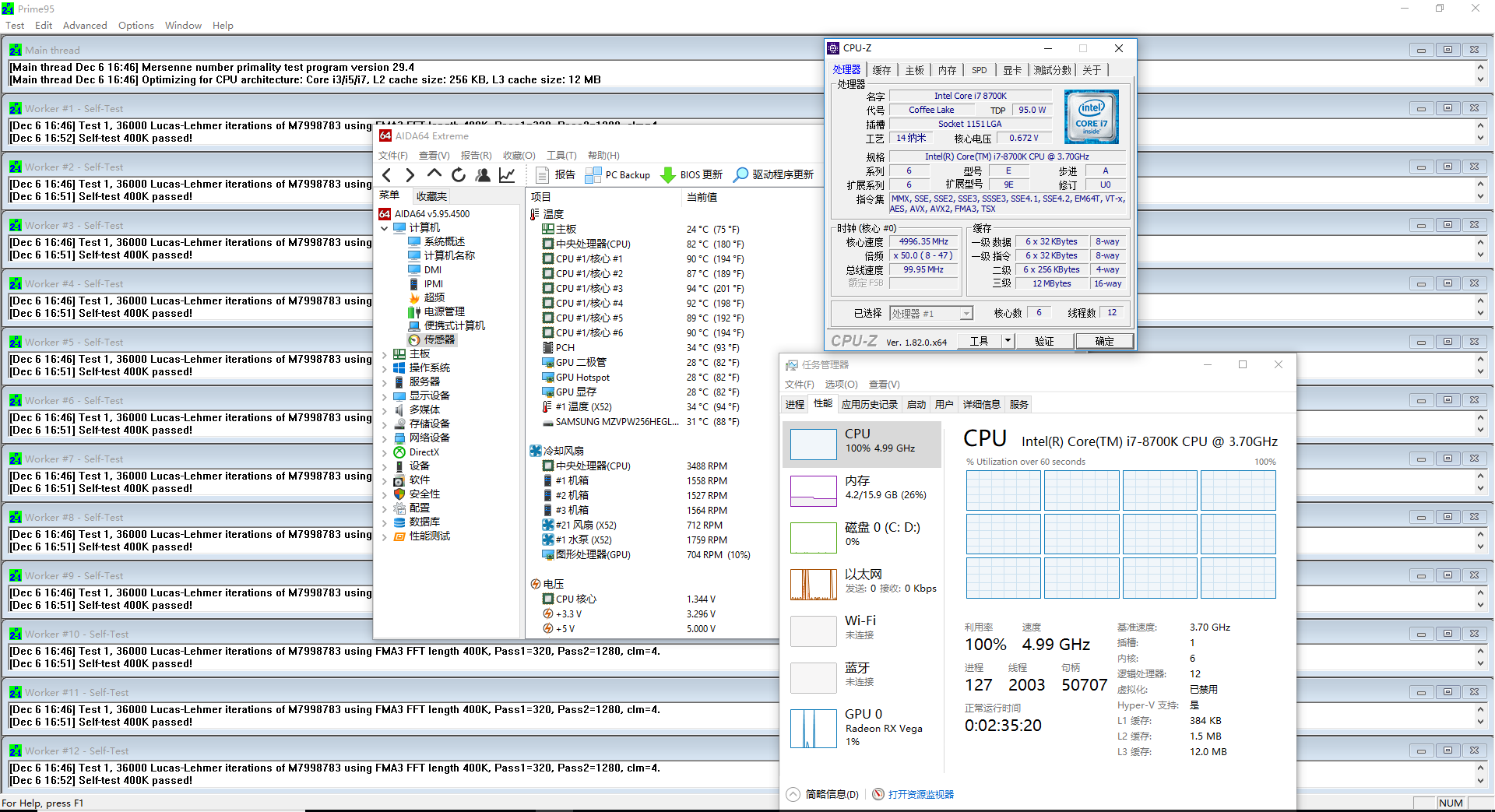Click the 验证 button in CPU-Z
The width and height of the screenshot is (1495, 812).
pos(1044,340)
